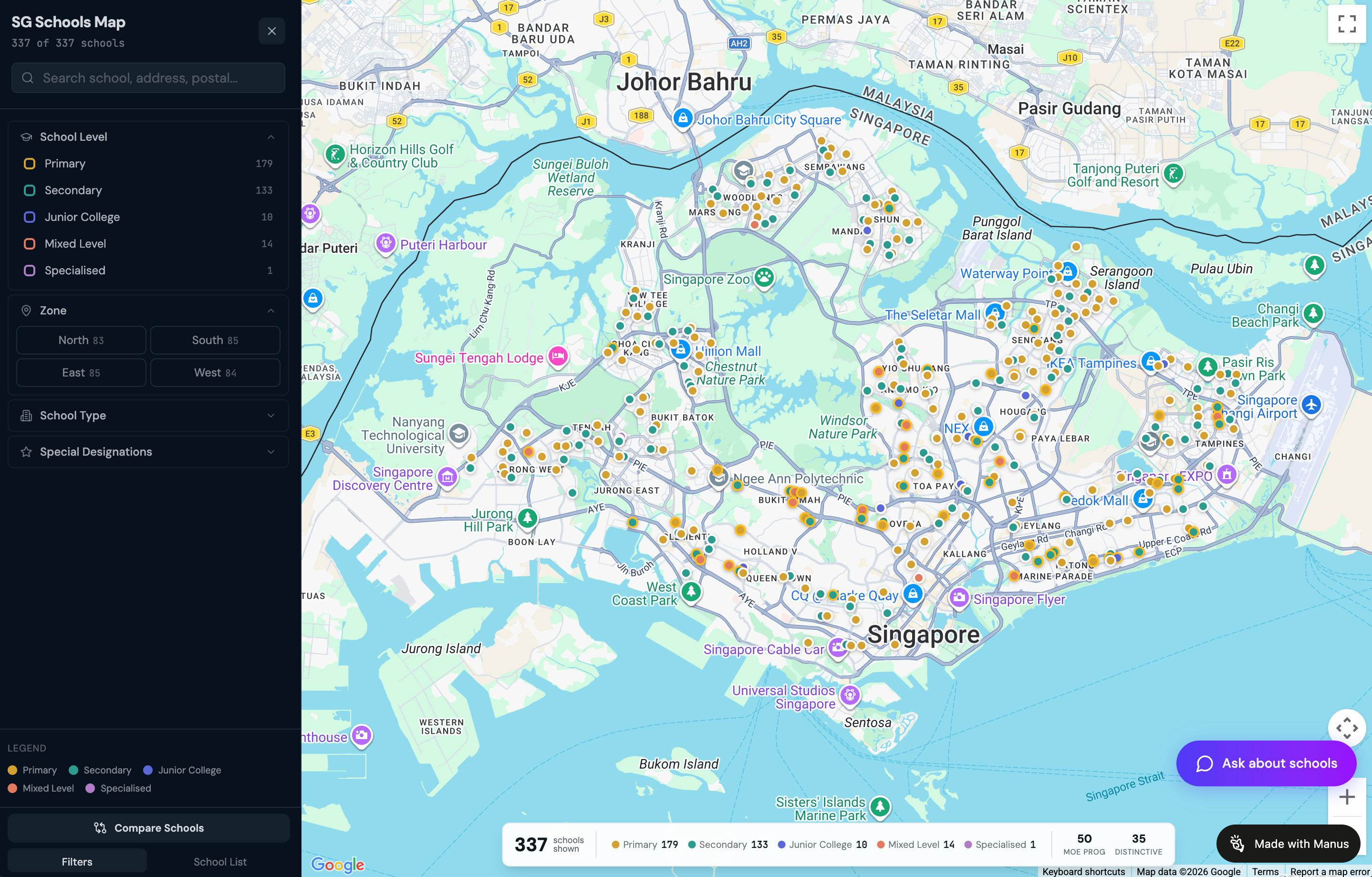The image size is (1372, 877).
Task: Filter by North zone
Action: (x=81, y=340)
